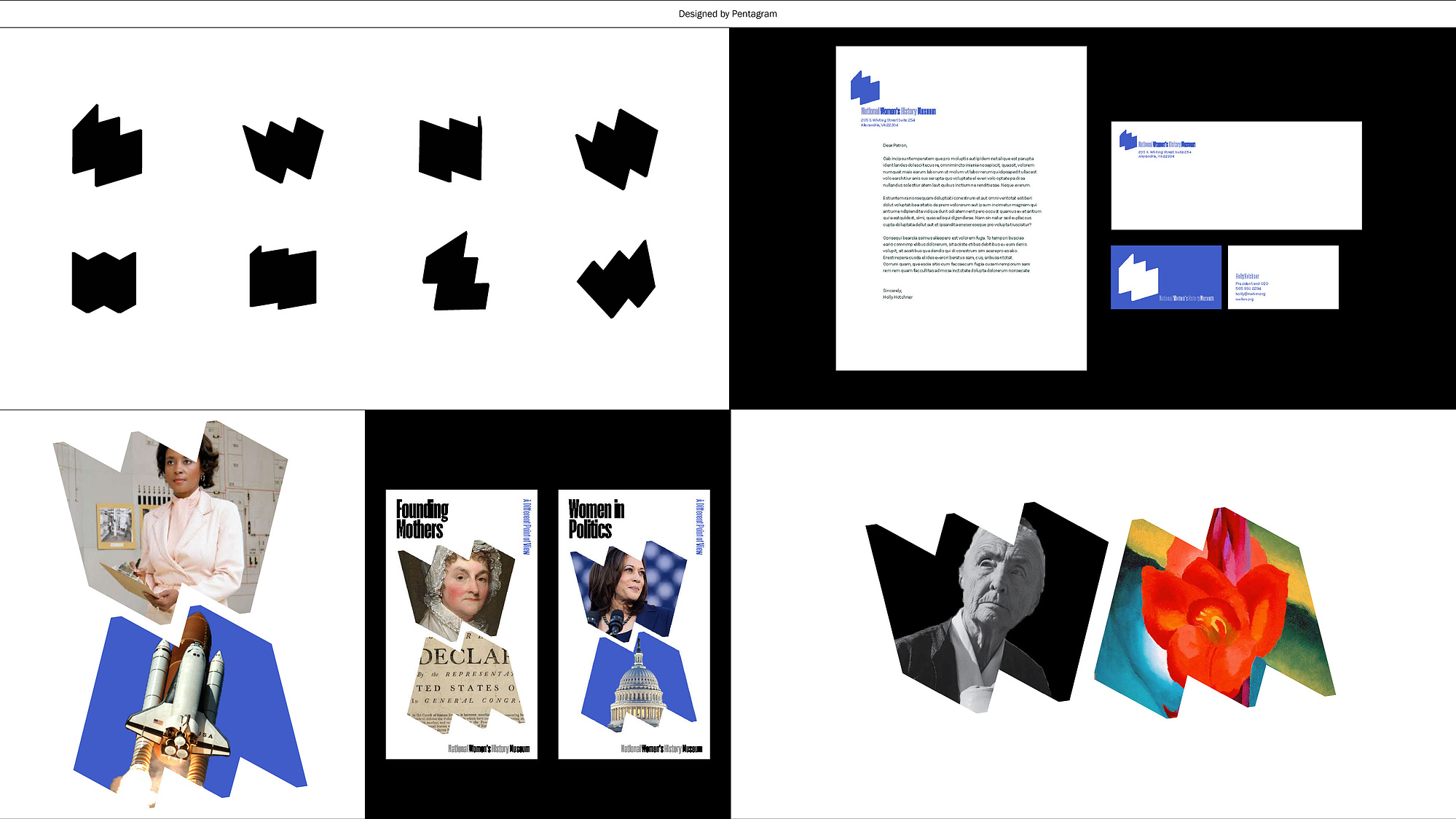Click the 'Holly Hotchner' signature on the letter
This screenshot has width=1456, height=819.
coord(897,297)
